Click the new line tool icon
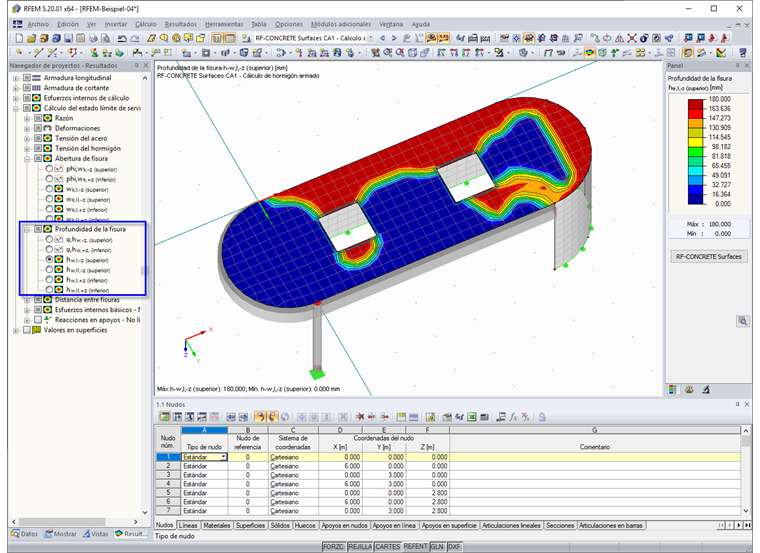The width and height of the screenshot is (760, 553). (x=38, y=52)
